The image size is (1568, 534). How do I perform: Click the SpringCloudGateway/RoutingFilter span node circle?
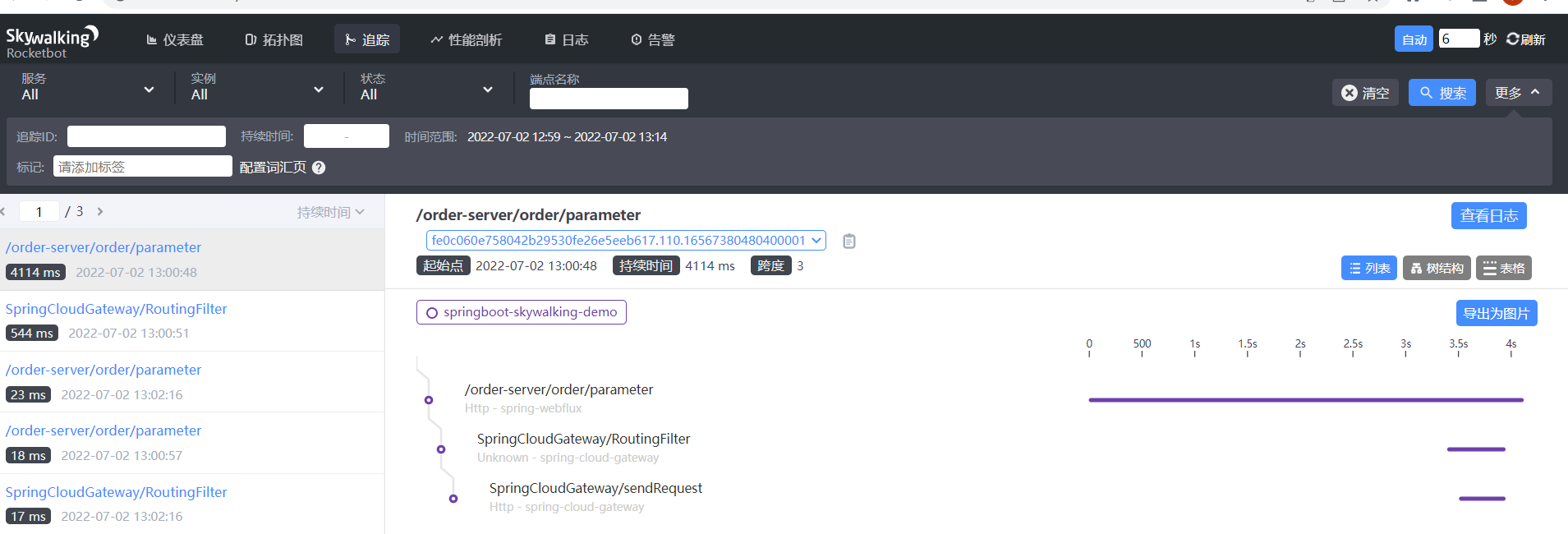[441, 449]
